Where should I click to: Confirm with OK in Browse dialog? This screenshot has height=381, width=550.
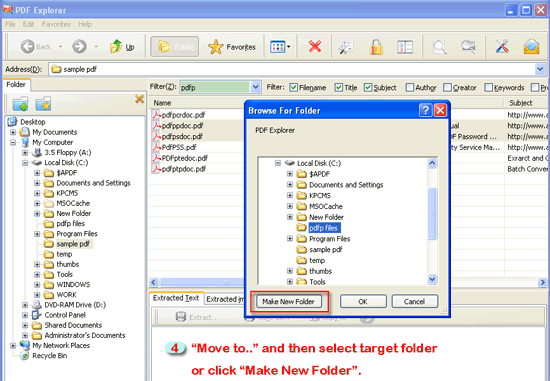coord(363,302)
